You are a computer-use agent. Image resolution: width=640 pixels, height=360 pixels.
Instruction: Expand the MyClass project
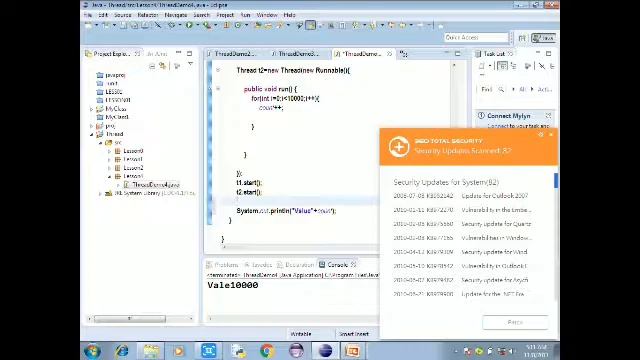(91, 109)
